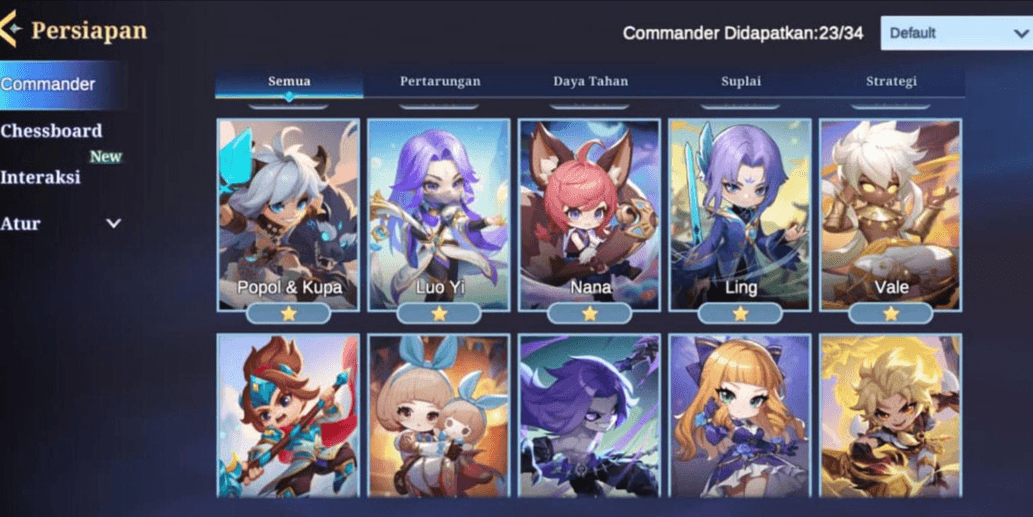Open the Default sort dropdown
The width and height of the screenshot is (1033, 517).
957,33
